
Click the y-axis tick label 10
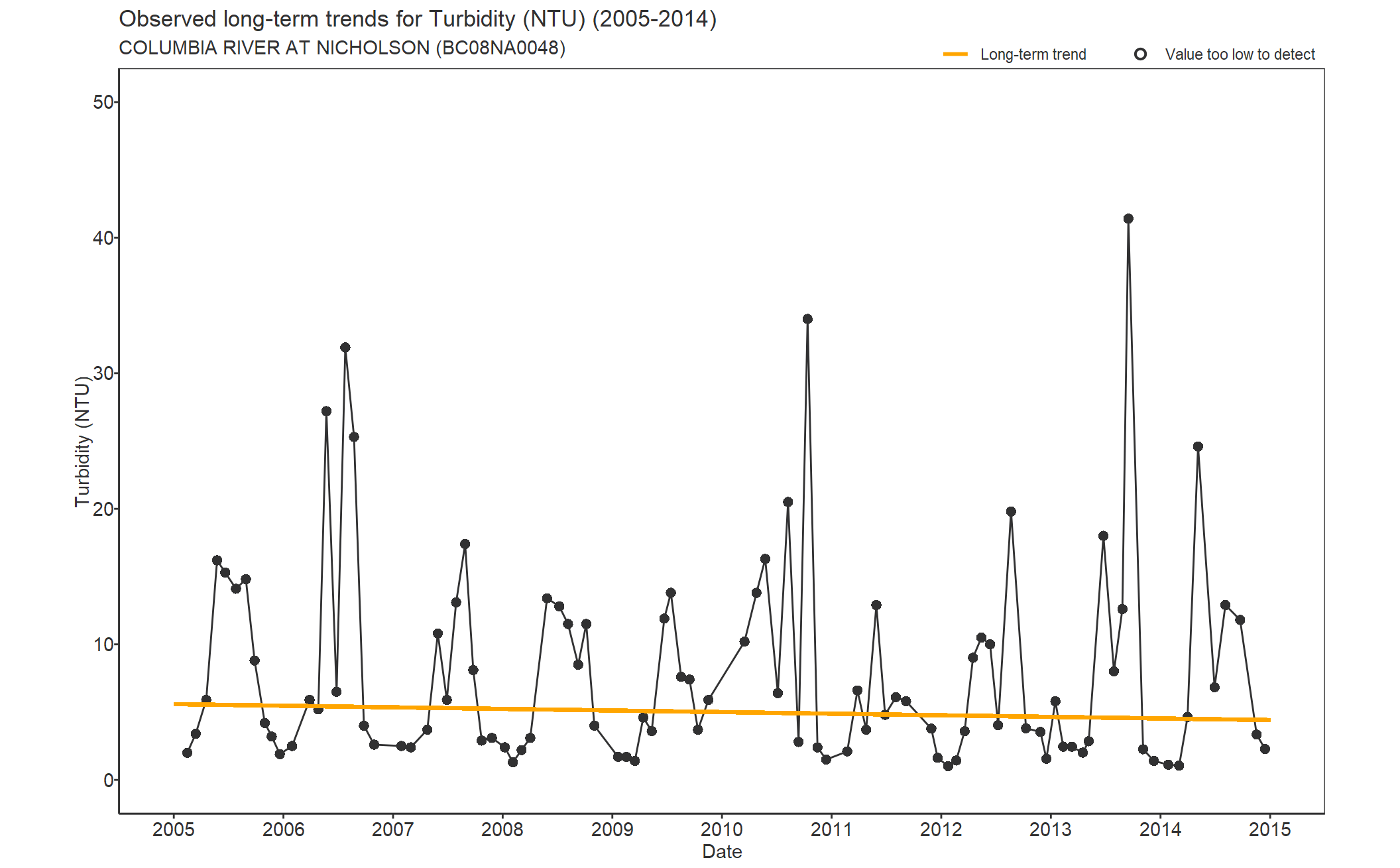pos(103,645)
